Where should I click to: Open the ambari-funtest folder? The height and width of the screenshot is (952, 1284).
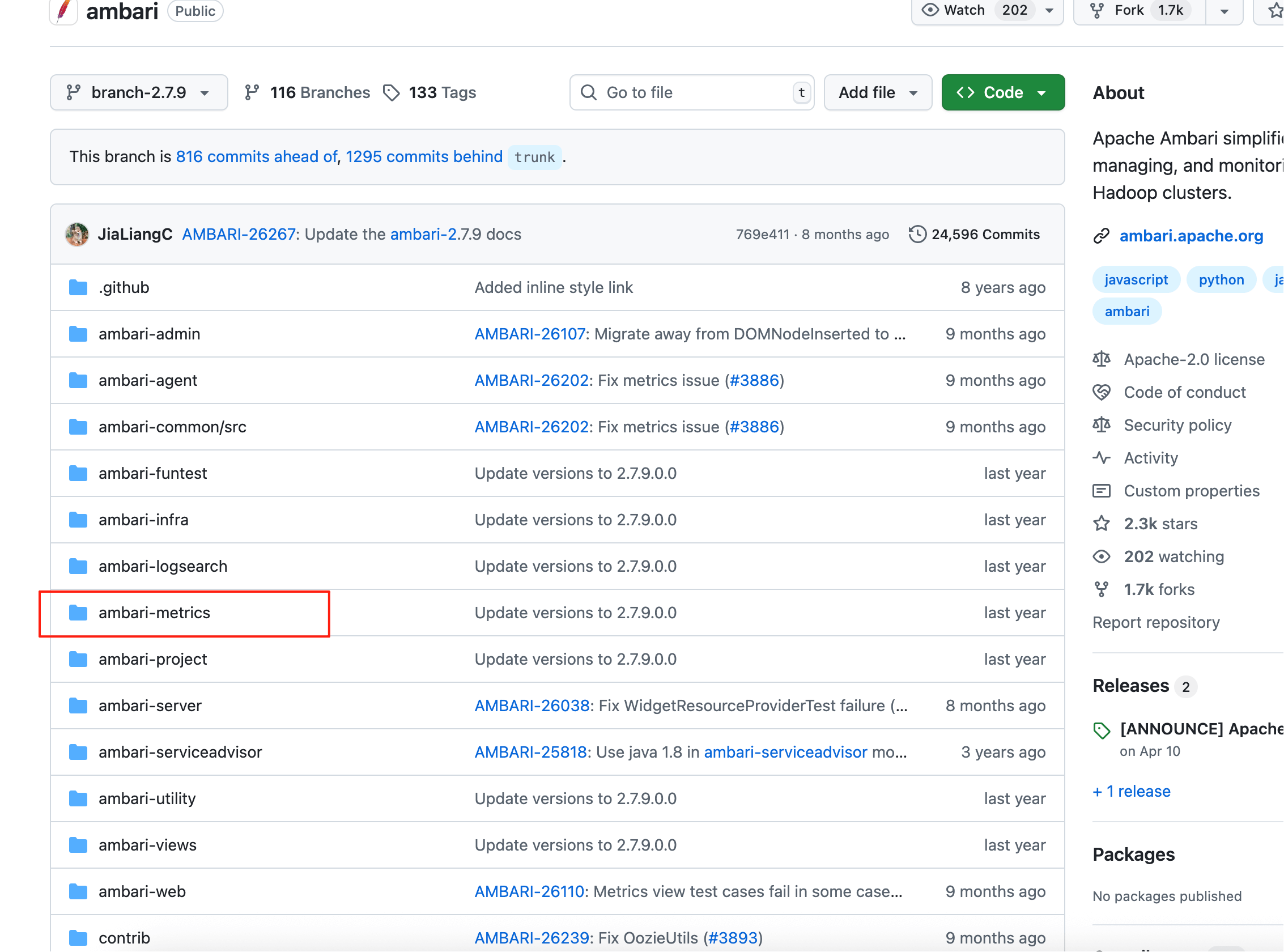pyautogui.click(x=153, y=474)
